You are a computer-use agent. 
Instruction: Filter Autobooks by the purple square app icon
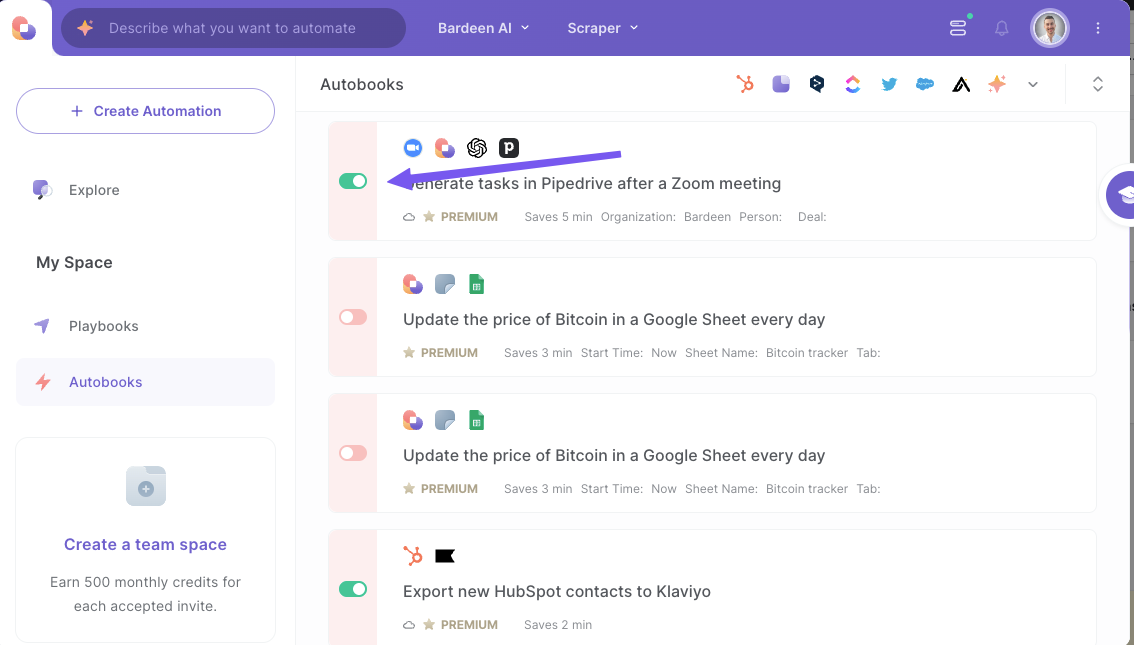tap(781, 84)
